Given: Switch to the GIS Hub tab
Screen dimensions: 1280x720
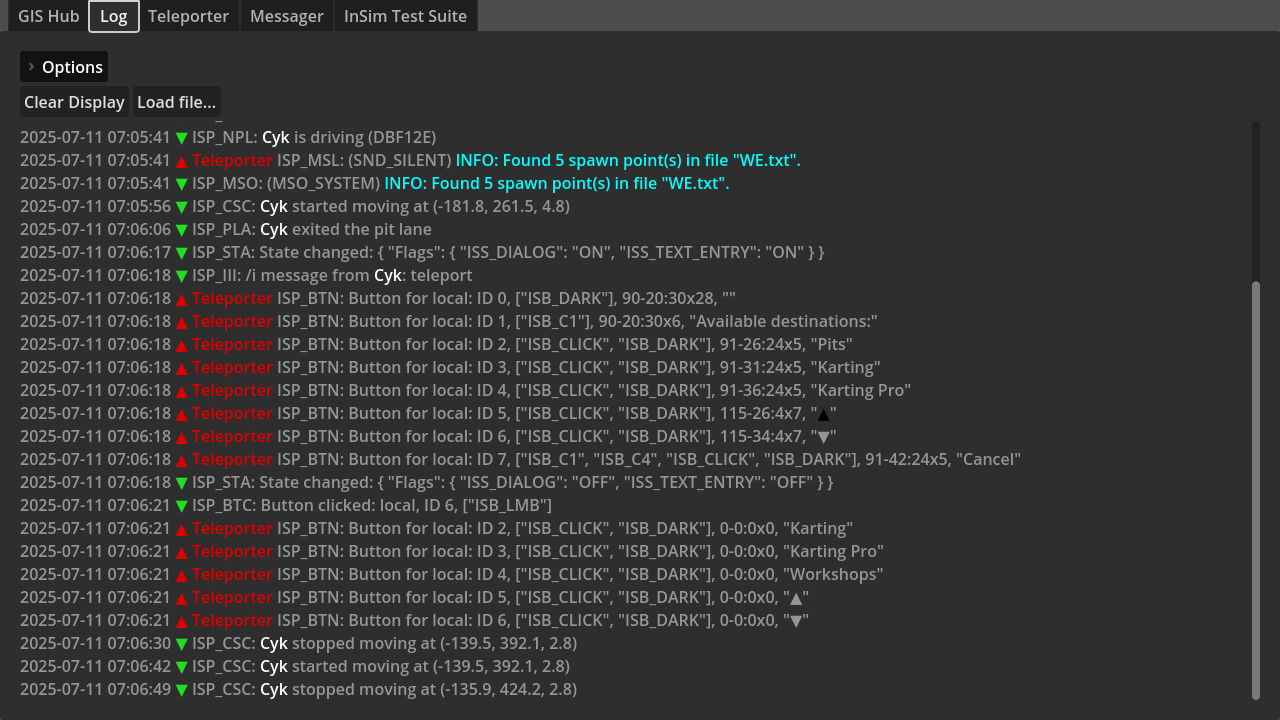Looking at the screenshot, I should pos(48,16).
